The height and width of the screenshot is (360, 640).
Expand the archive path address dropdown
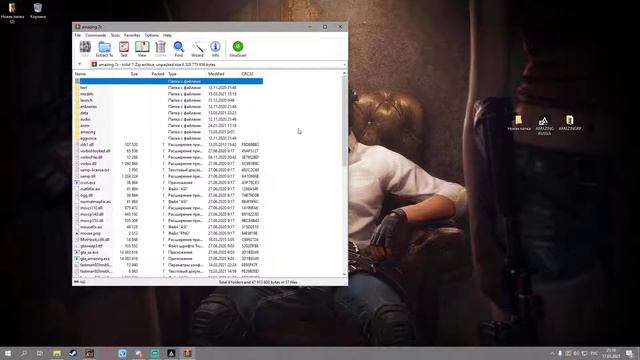pos(344,64)
